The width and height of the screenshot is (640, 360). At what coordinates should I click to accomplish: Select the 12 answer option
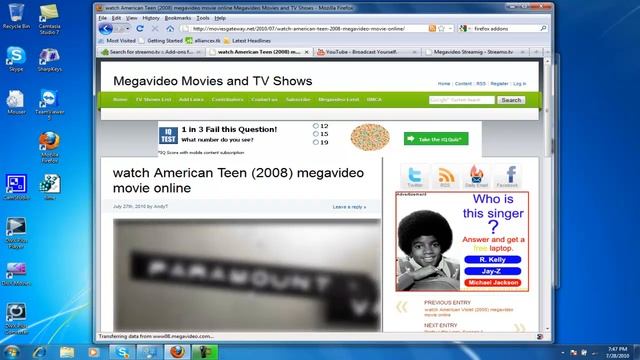click(x=316, y=126)
